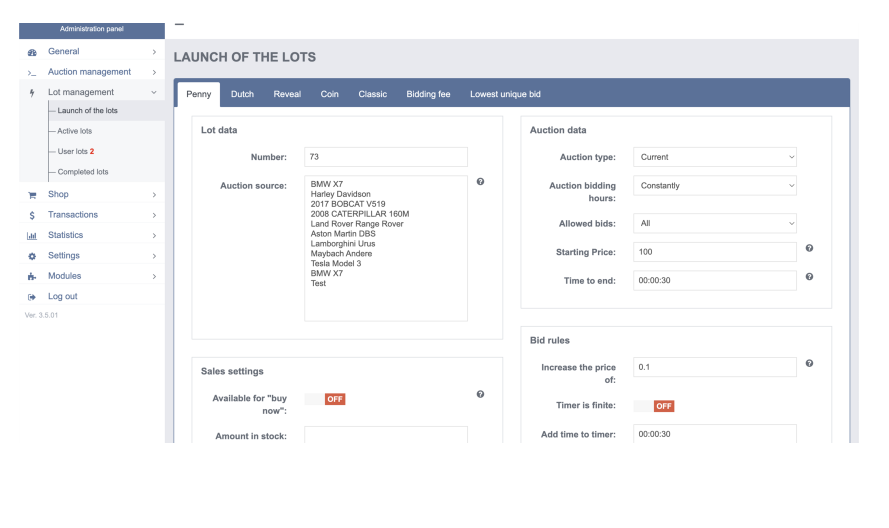This screenshot has width=889, height=528.
Task: Collapse the Lot management chevron
Action: tap(154, 92)
